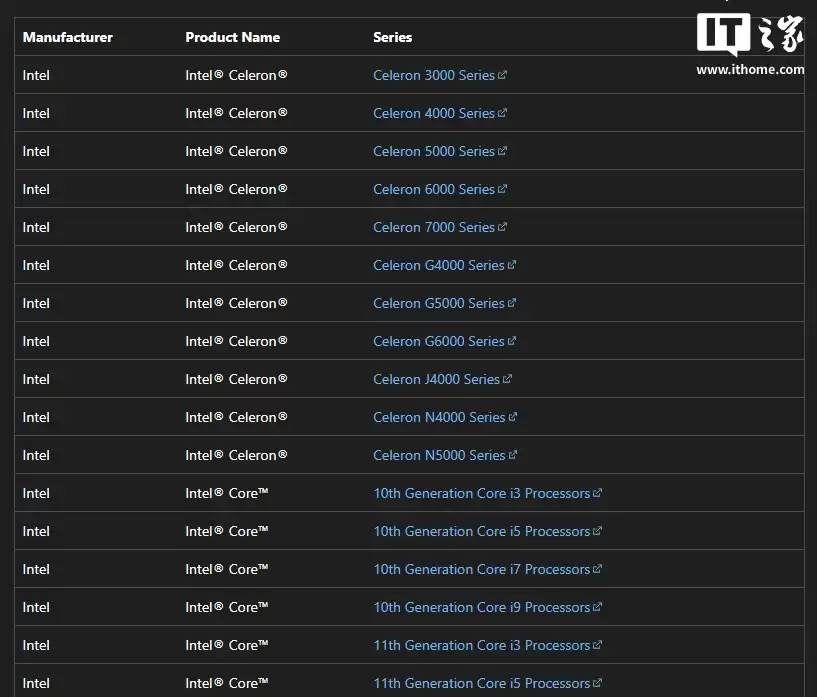817x697 pixels.
Task: Open the Celeron G6000 Series link
Action: click(438, 341)
